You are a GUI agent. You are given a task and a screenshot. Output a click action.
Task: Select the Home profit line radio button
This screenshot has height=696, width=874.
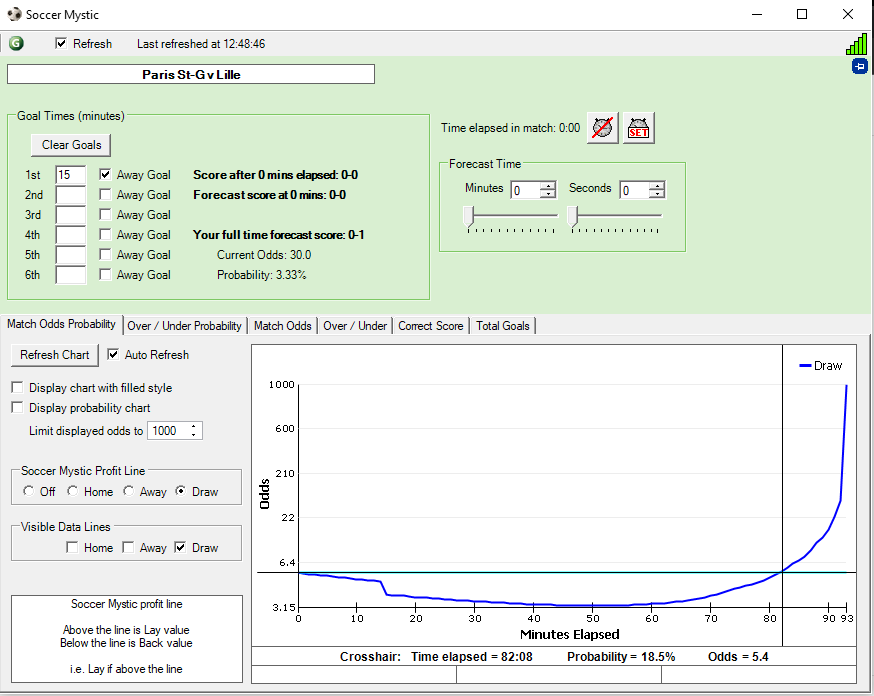coord(73,491)
